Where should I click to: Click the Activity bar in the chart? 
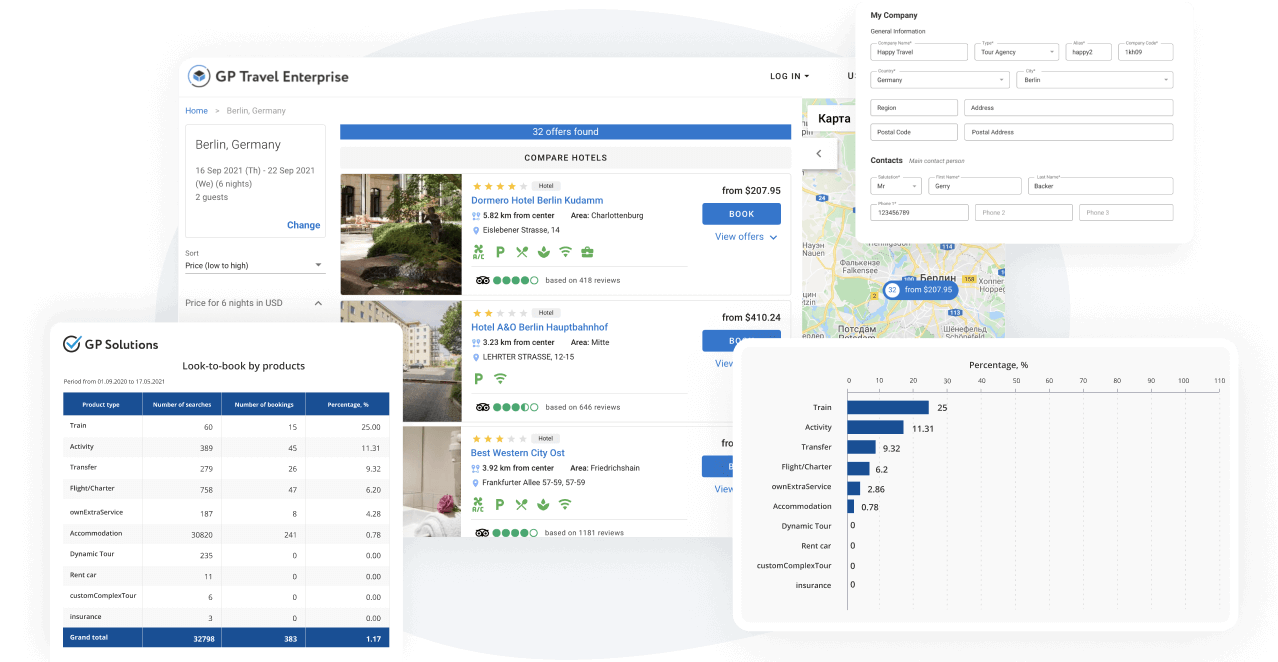tap(876, 428)
